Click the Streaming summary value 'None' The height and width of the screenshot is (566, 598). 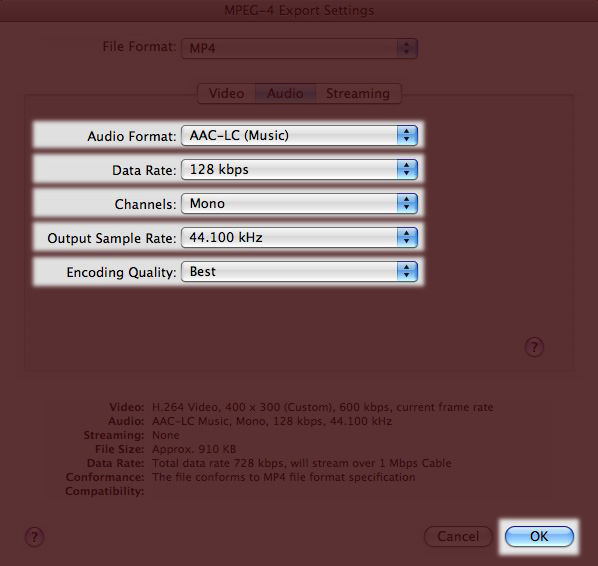pyautogui.click(x=166, y=435)
